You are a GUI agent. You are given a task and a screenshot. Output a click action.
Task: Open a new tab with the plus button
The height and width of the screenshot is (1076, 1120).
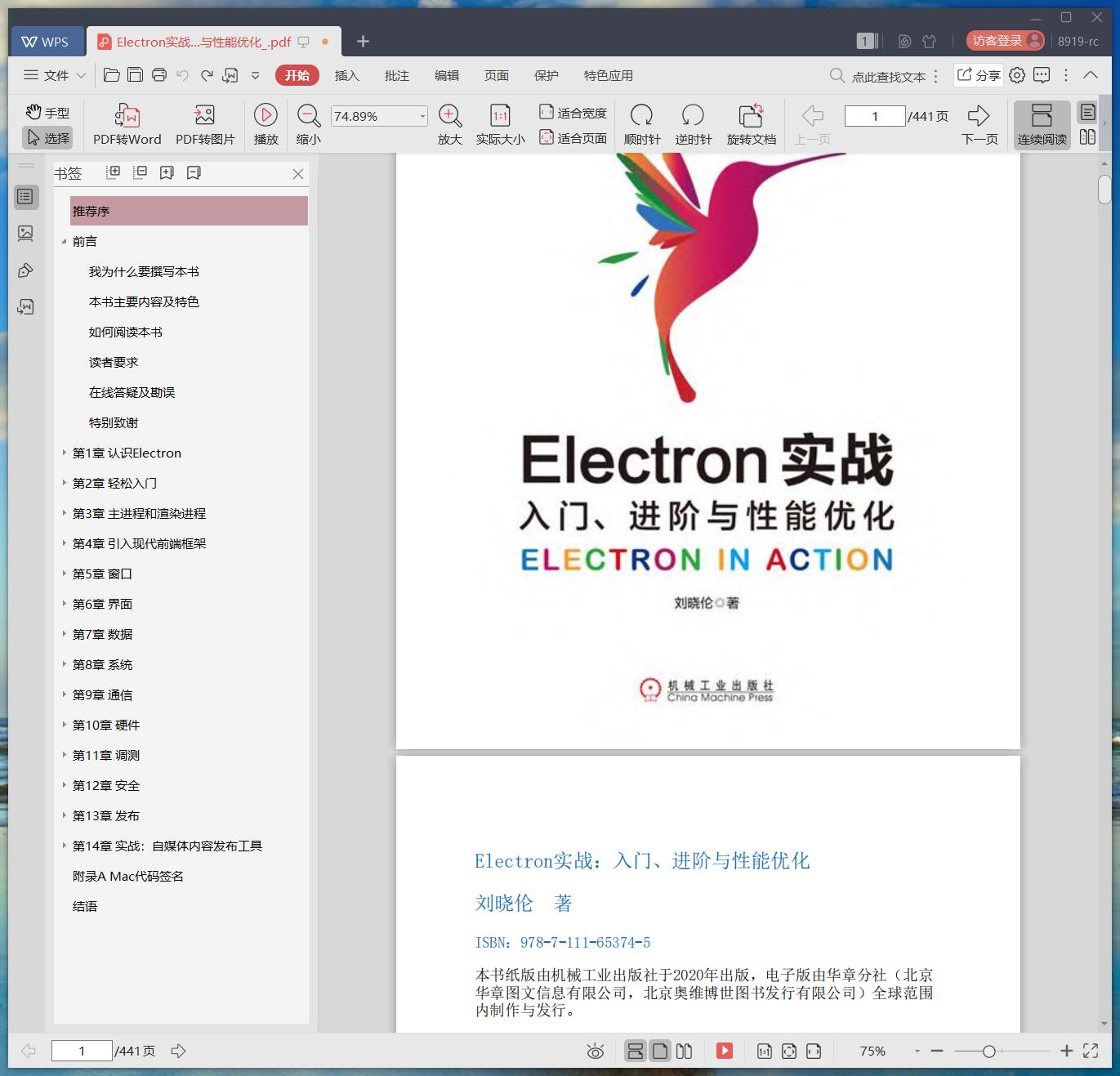point(364,41)
